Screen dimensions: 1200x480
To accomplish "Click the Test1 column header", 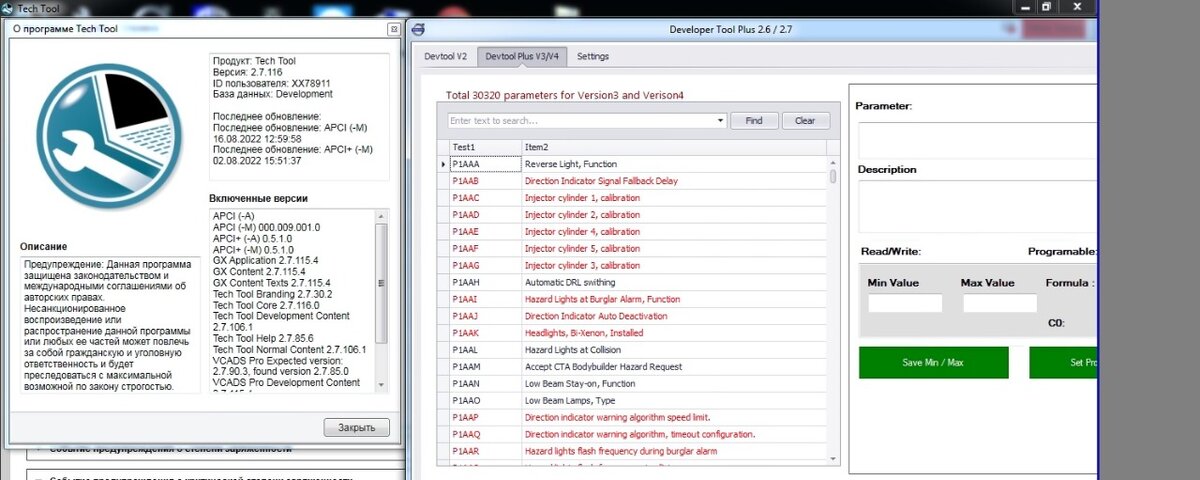I will [x=485, y=147].
